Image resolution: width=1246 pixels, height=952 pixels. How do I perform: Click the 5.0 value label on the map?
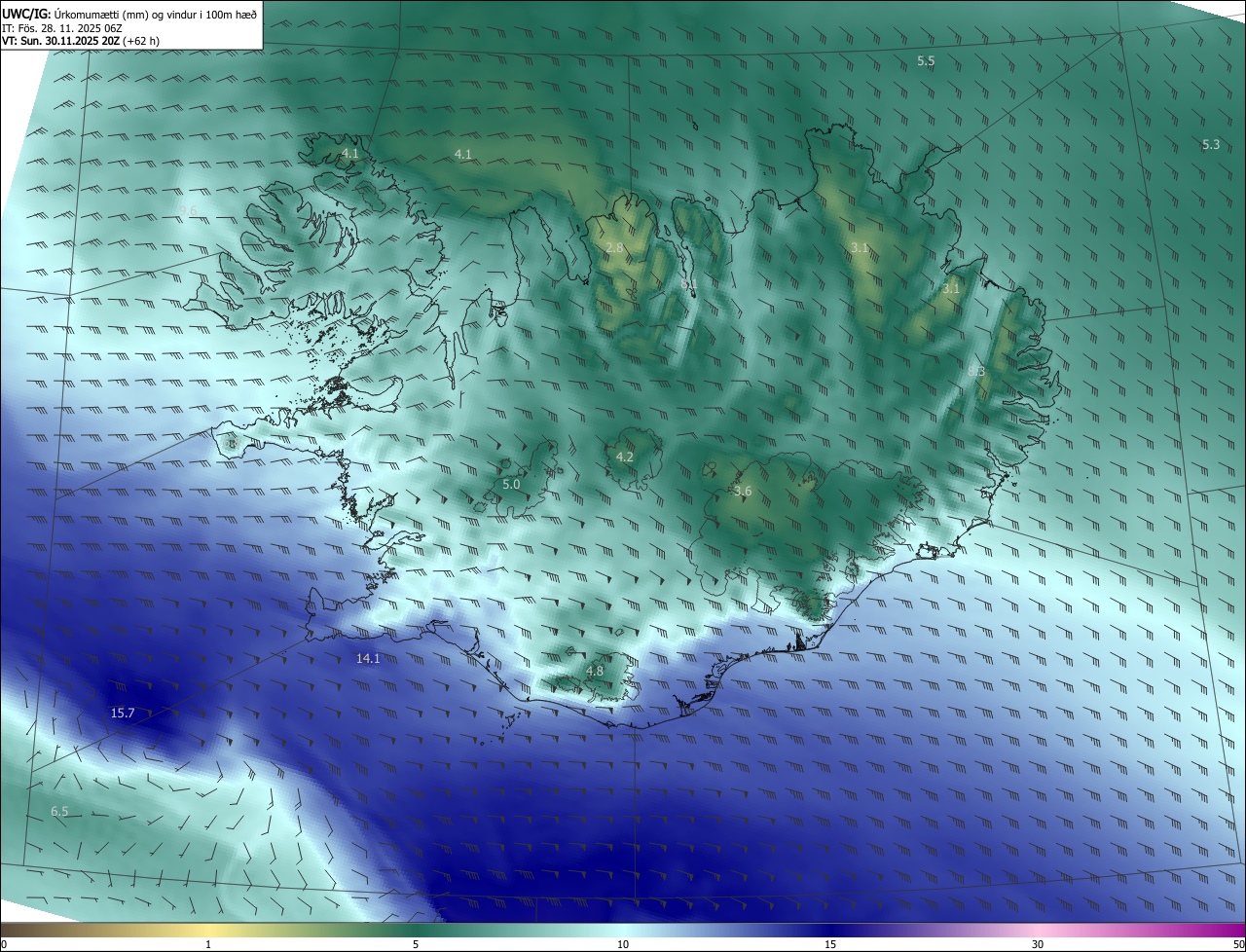[x=511, y=485]
